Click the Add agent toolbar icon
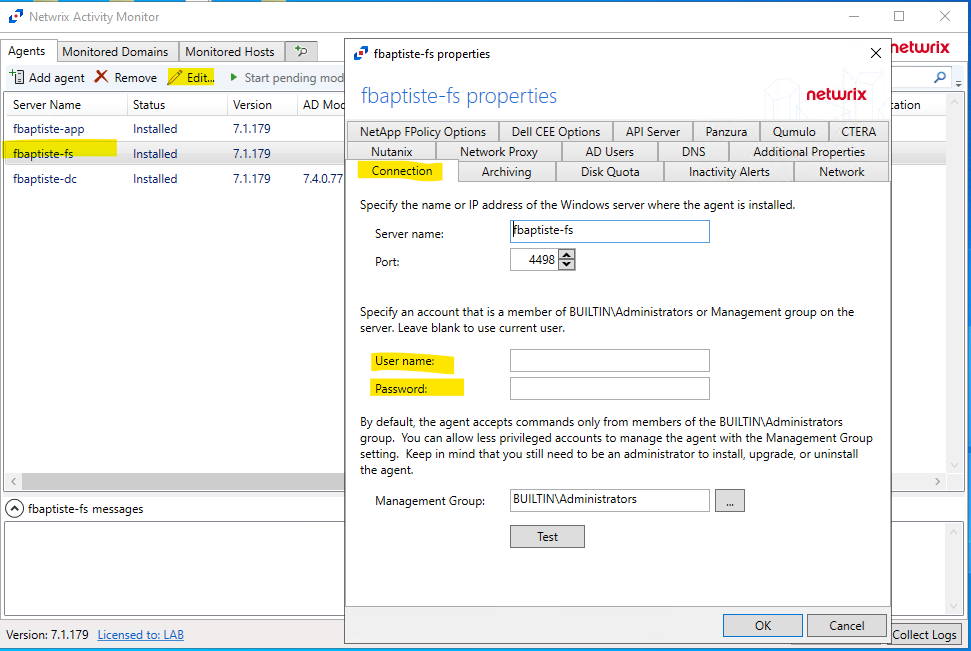 tap(17, 77)
